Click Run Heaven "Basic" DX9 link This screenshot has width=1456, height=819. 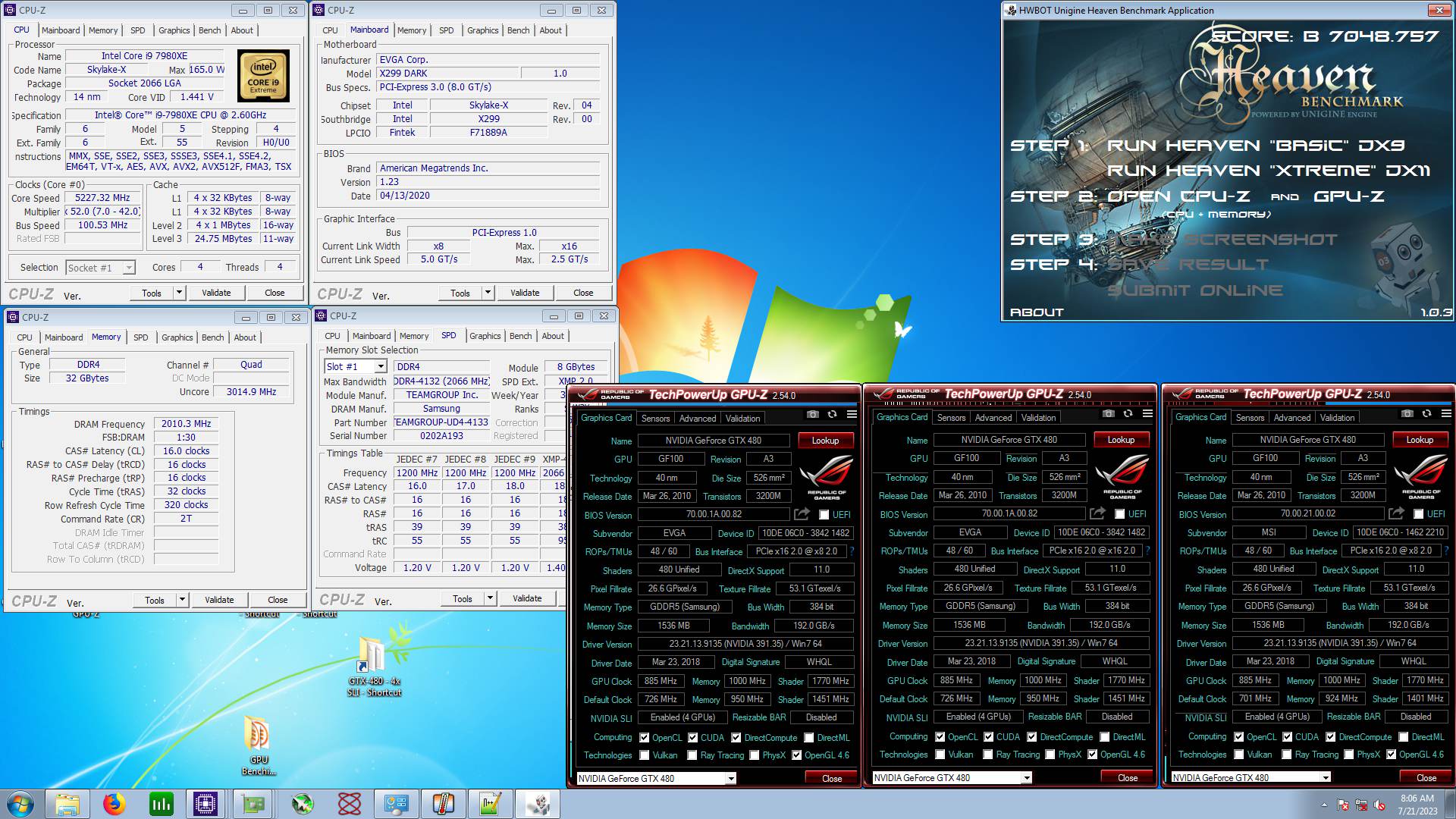(1255, 146)
